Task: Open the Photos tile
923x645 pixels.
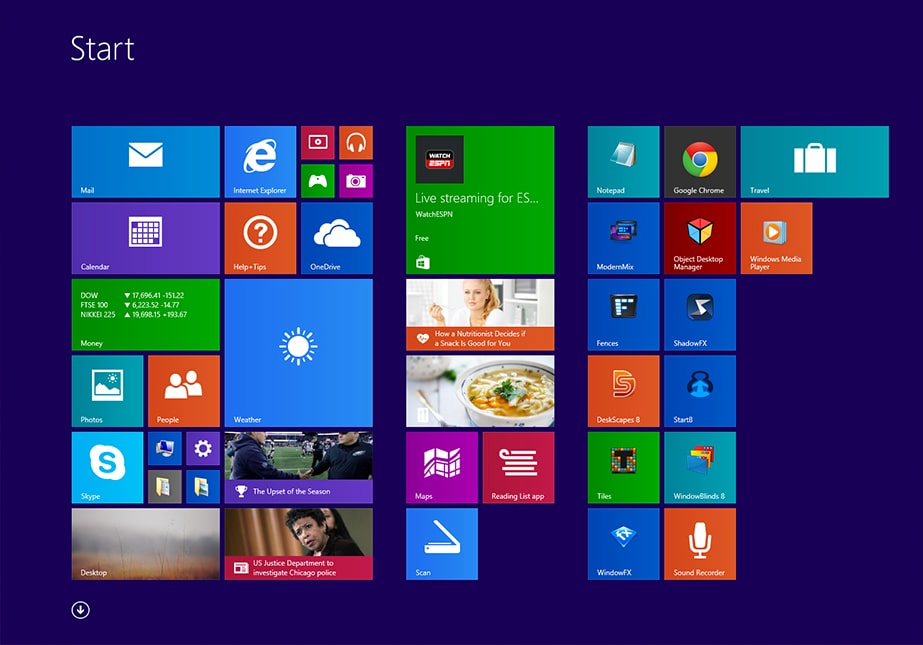Action: [x=107, y=391]
